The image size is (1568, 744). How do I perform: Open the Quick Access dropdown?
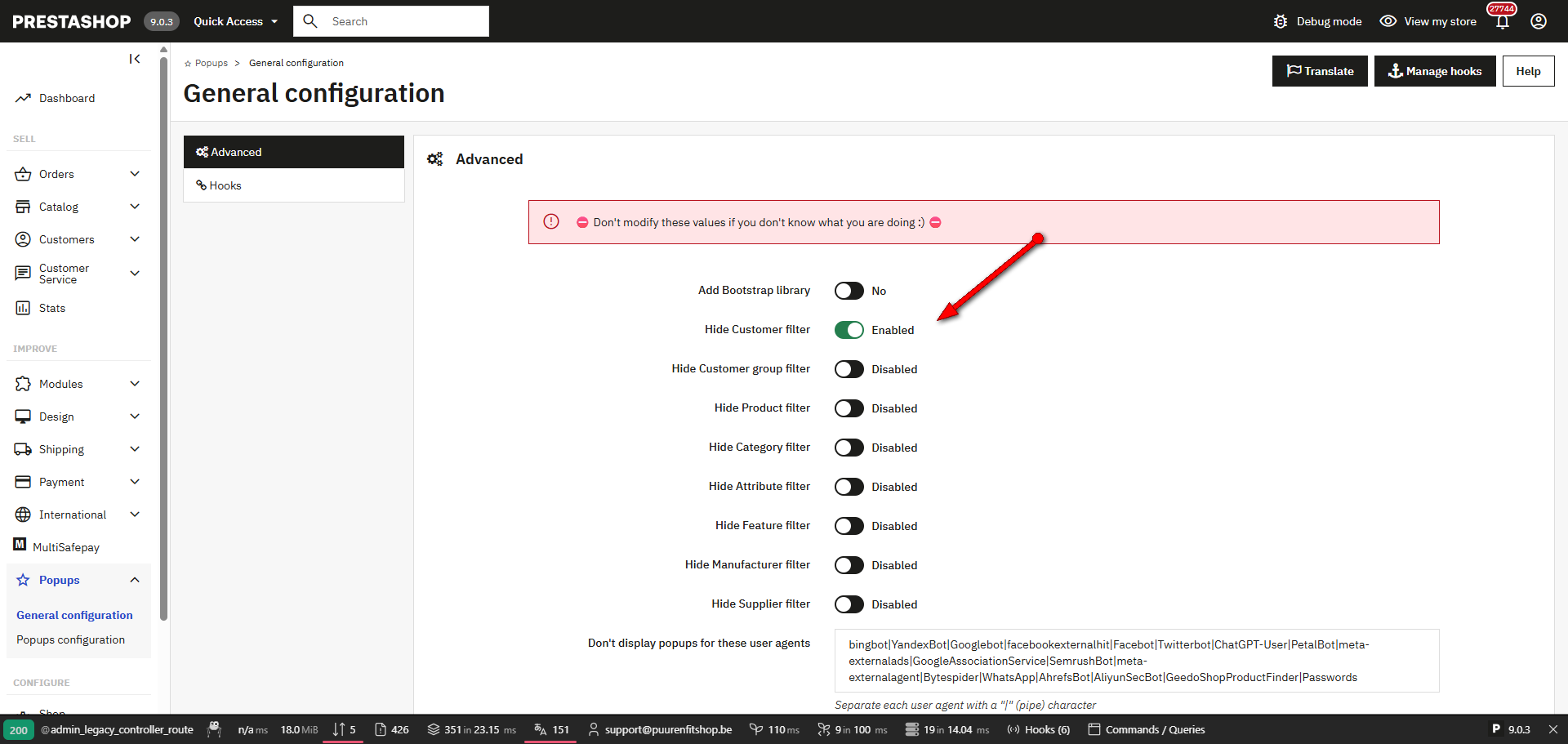[235, 21]
